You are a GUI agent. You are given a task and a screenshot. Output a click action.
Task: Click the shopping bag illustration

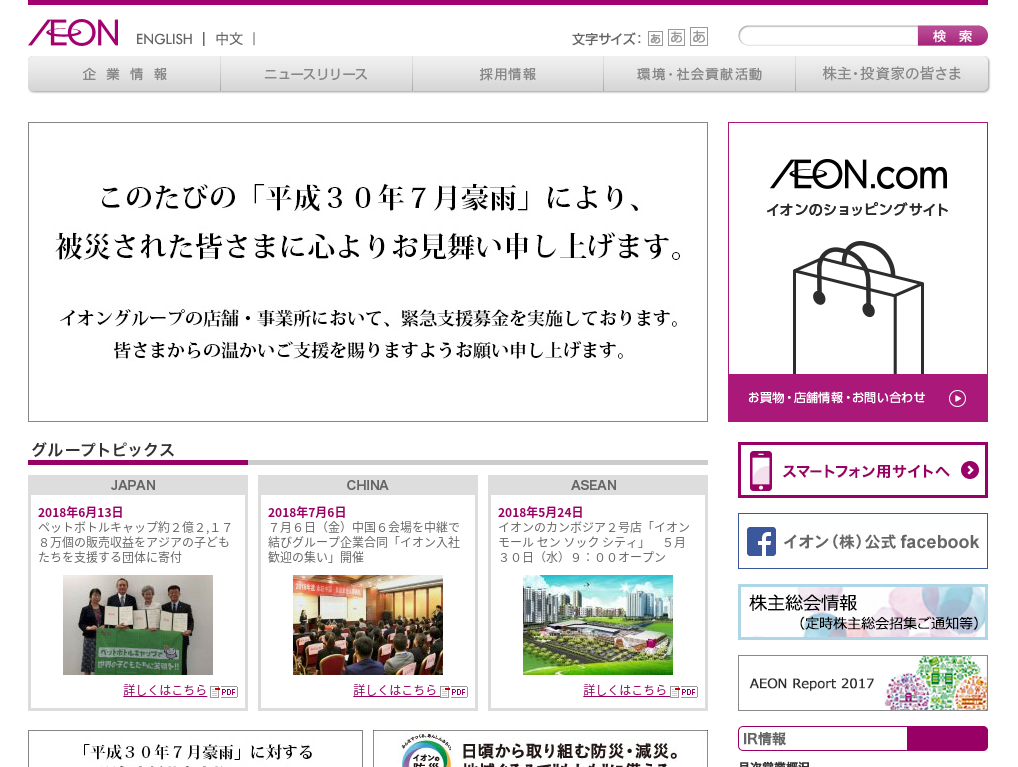click(858, 307)
